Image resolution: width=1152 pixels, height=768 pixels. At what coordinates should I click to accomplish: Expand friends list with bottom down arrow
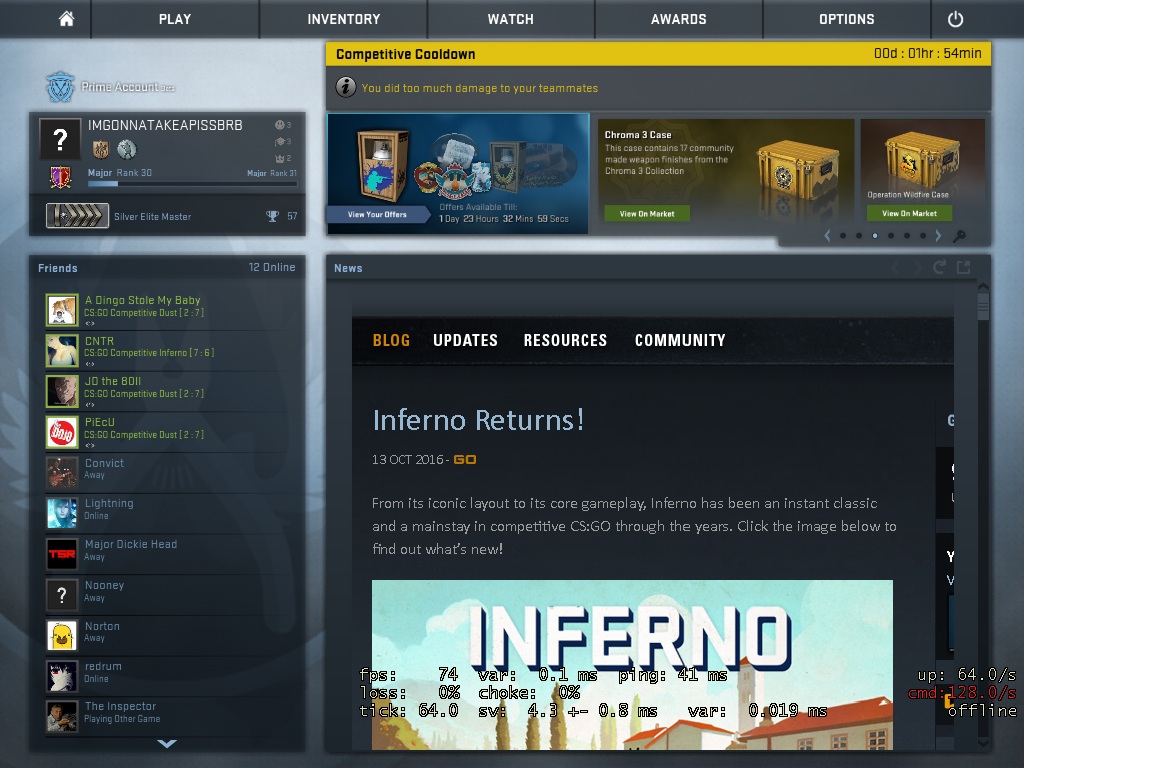coord(167,744)
